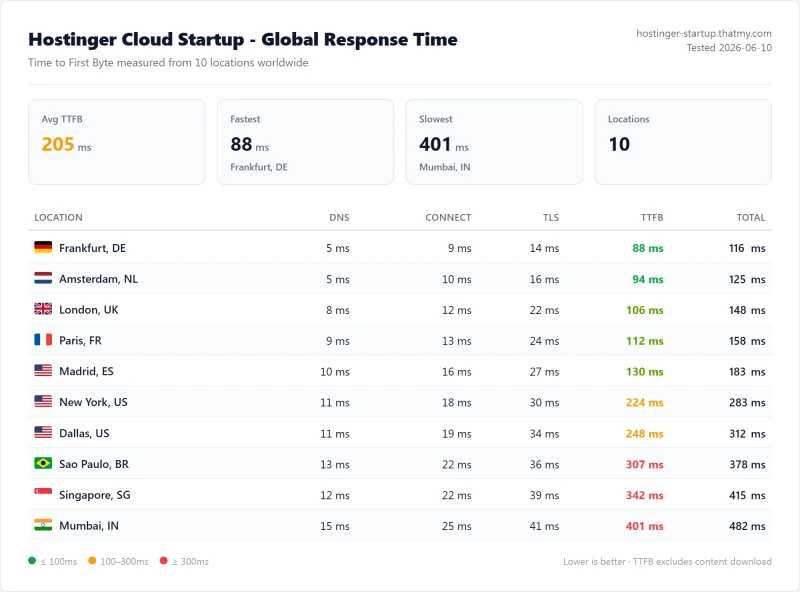
Task: Click the 94 ms TTFB value for Amsterdam
Action: pos(647,279)
